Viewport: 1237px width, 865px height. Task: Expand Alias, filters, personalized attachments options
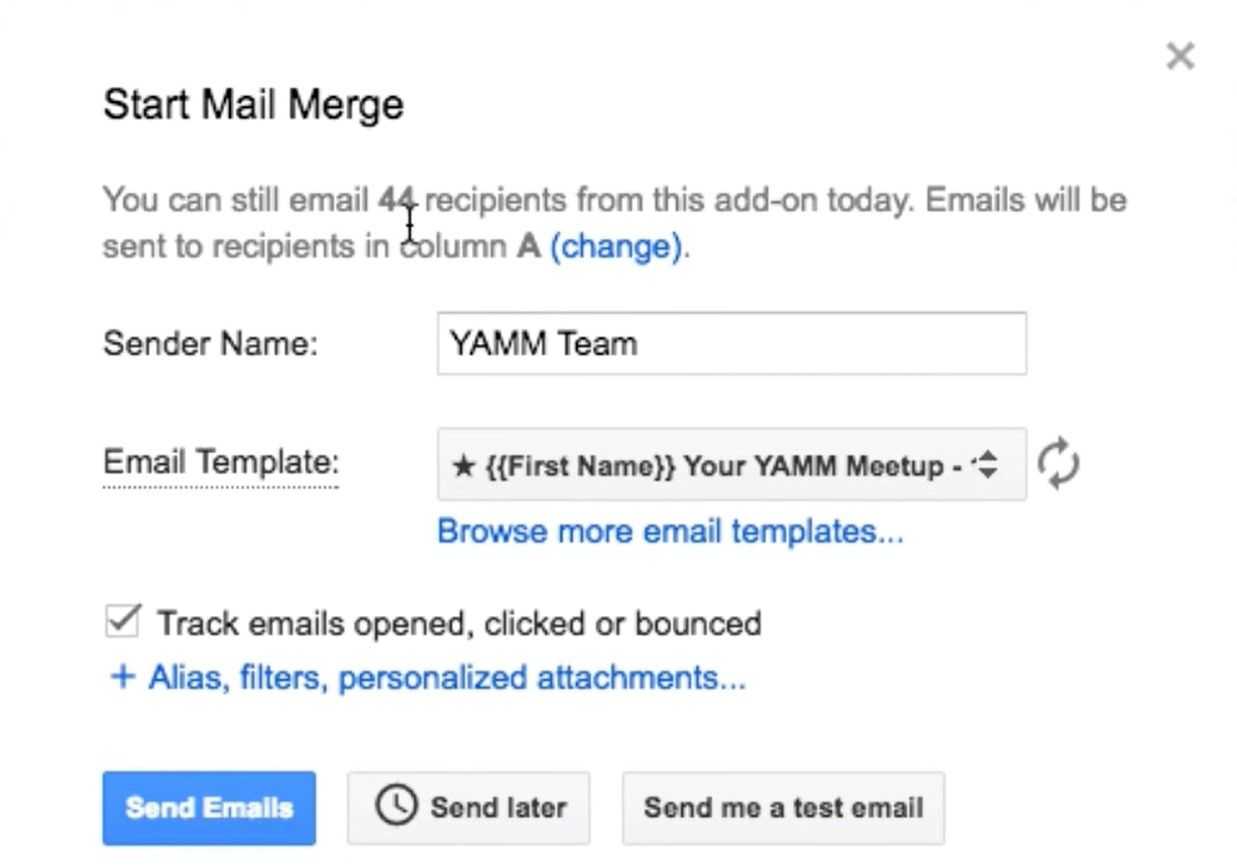tap(446, 678)
